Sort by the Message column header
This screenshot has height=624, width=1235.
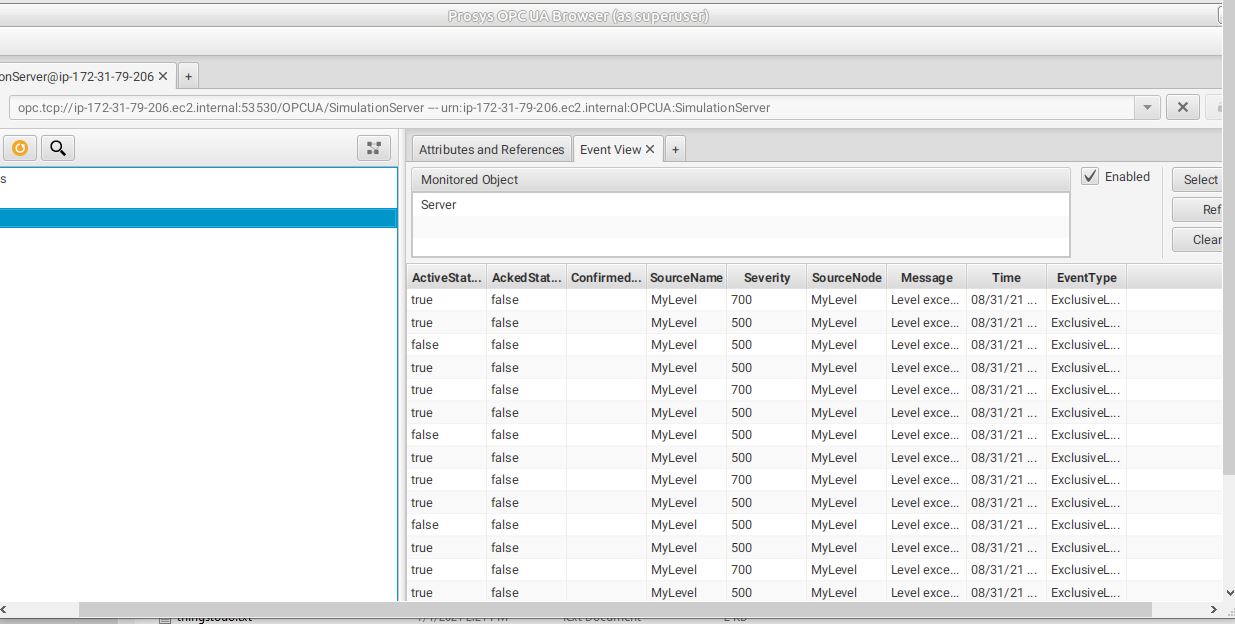click(927, 278)
